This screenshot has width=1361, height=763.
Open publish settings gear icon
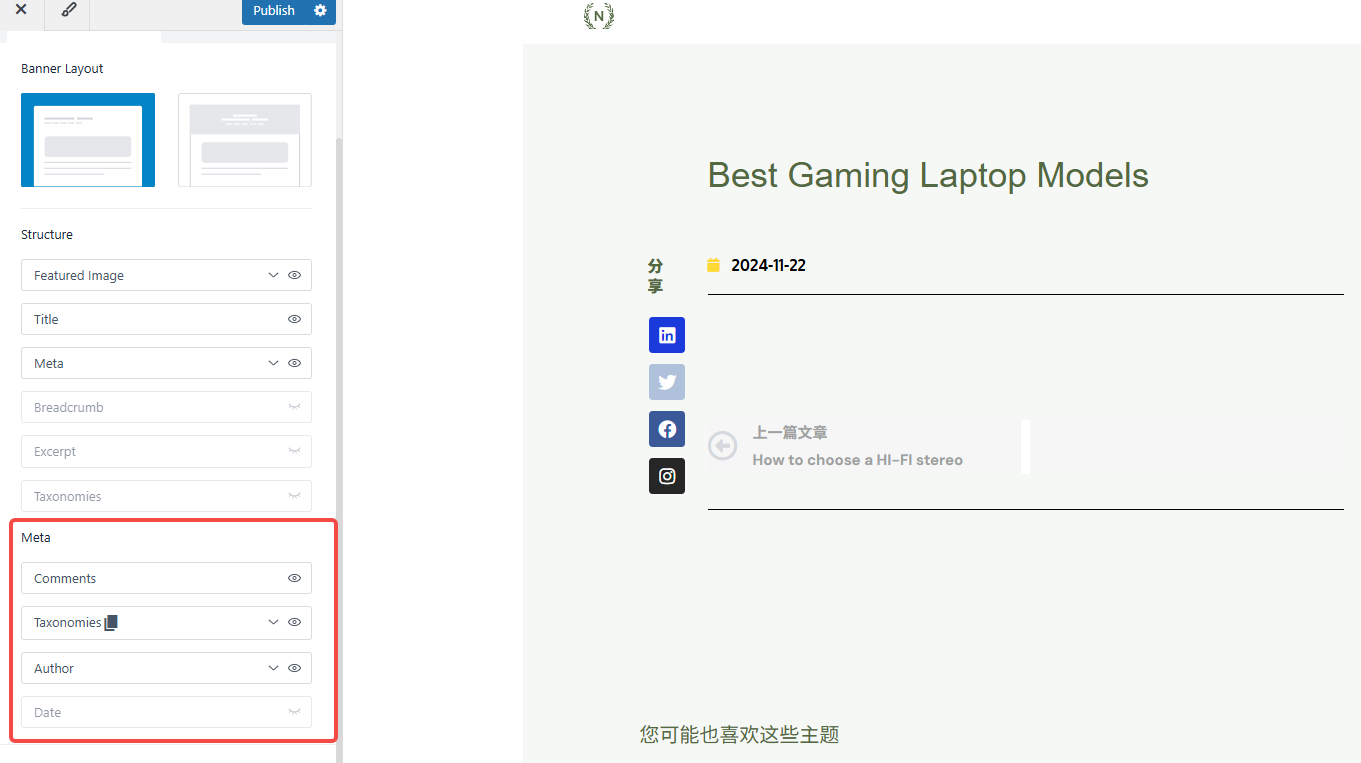tap(320, 10)
